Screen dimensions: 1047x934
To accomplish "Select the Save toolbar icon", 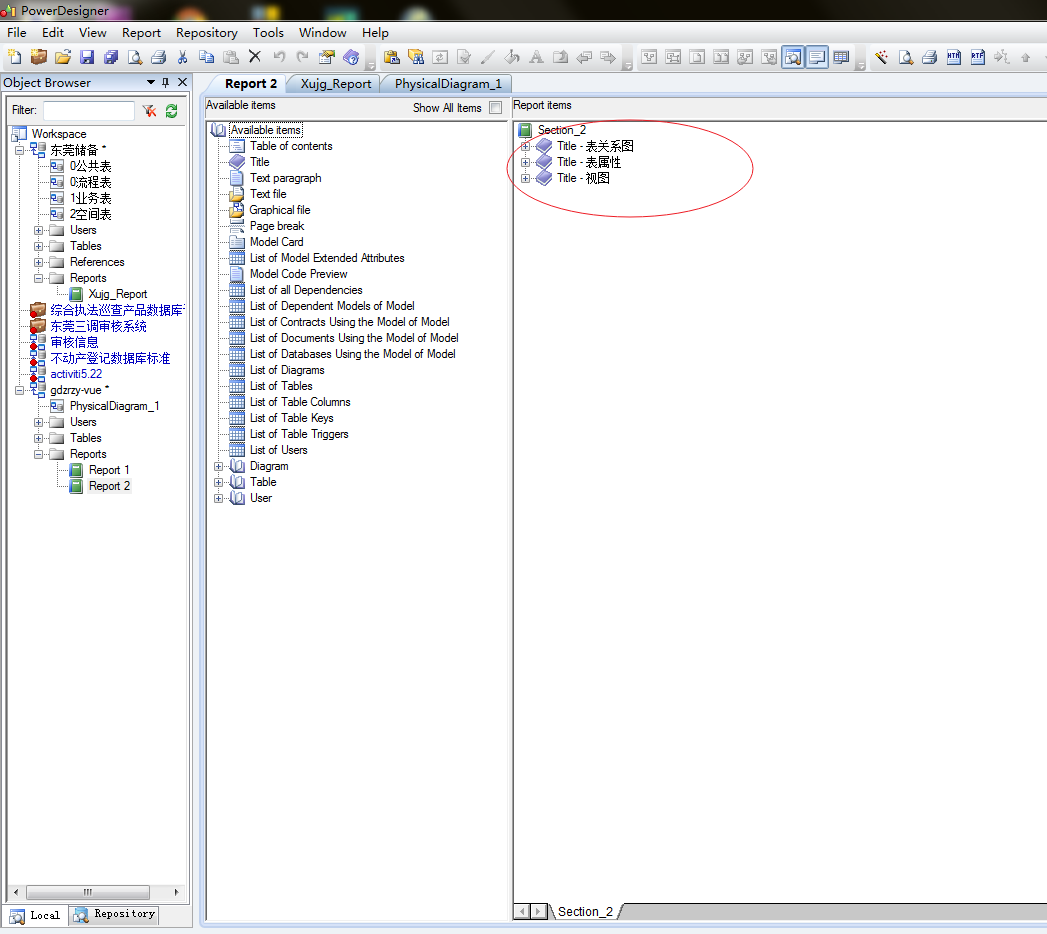I will tap(87, 57).
